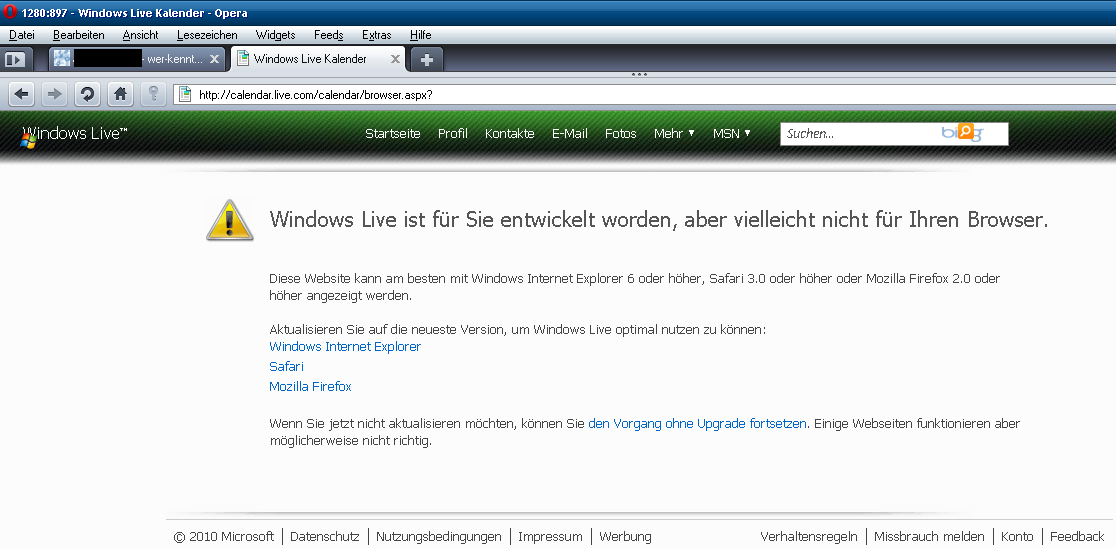Follow the Safari download link
1116x549 pixels.
tap(286, 367)
